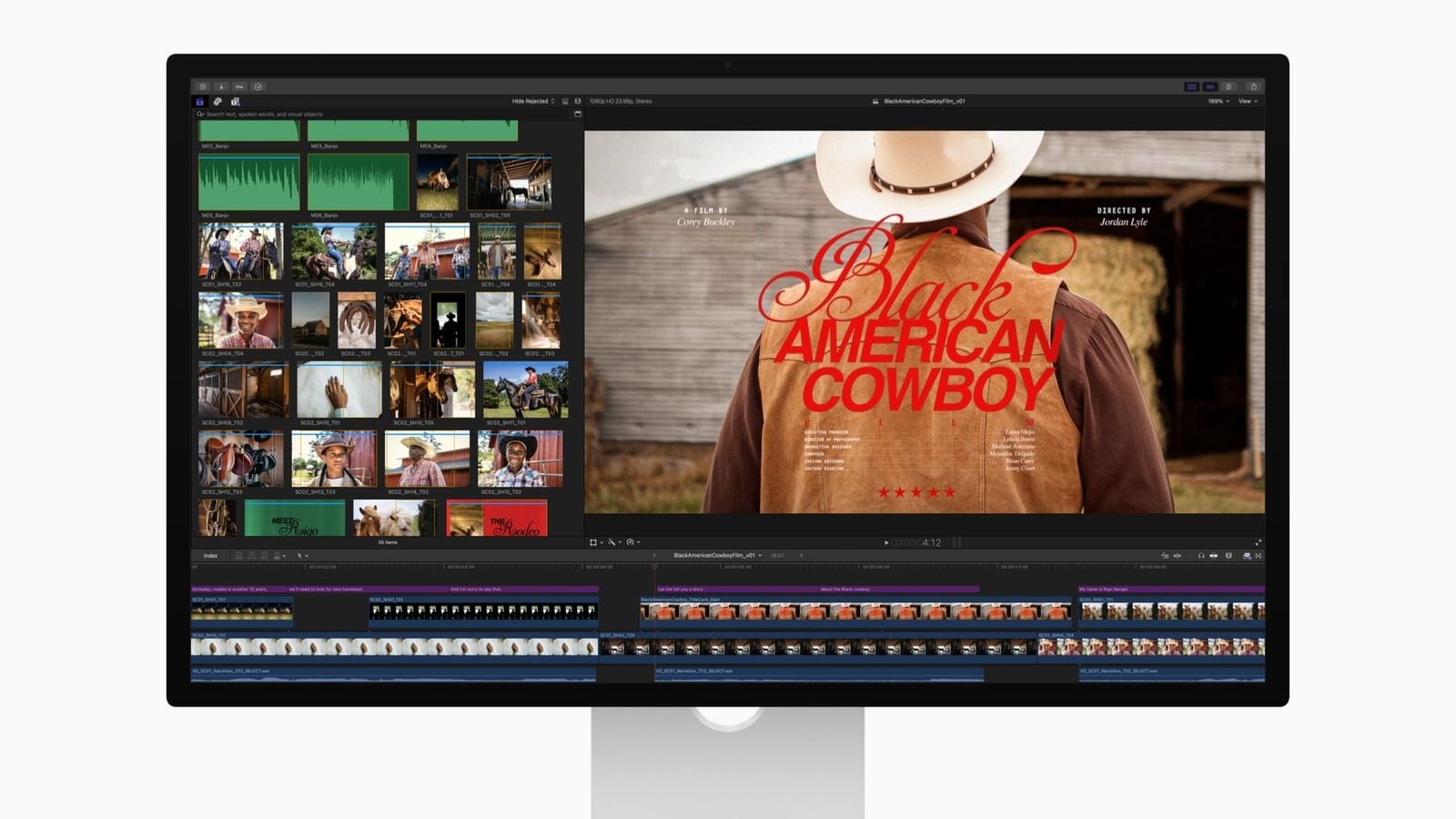1456x819 pixels.
Task: Select the SC02_SH12_T03 saddle thumbnail
Action: click(x=240, y=459)
